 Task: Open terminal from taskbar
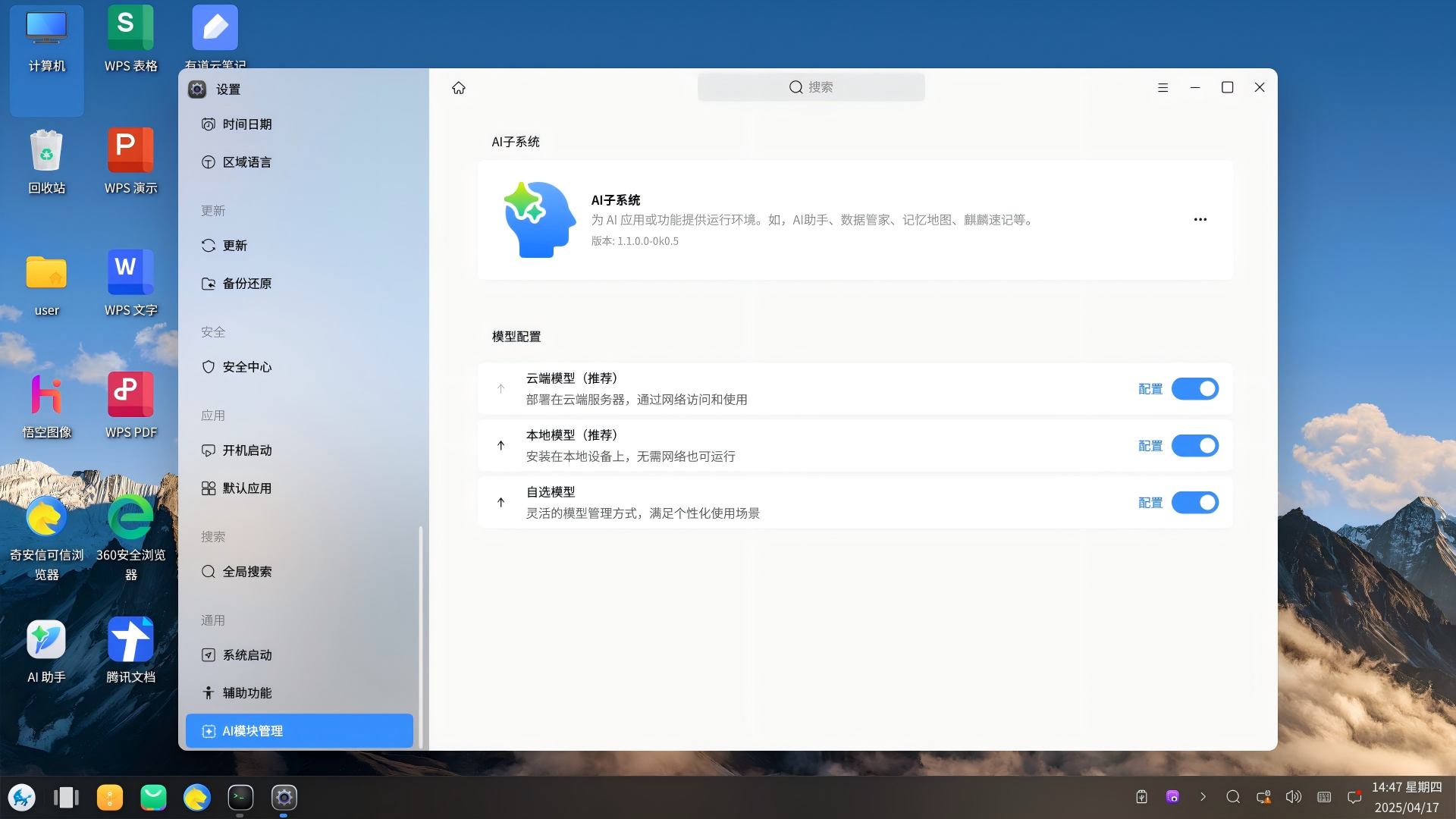pos(240,797)
